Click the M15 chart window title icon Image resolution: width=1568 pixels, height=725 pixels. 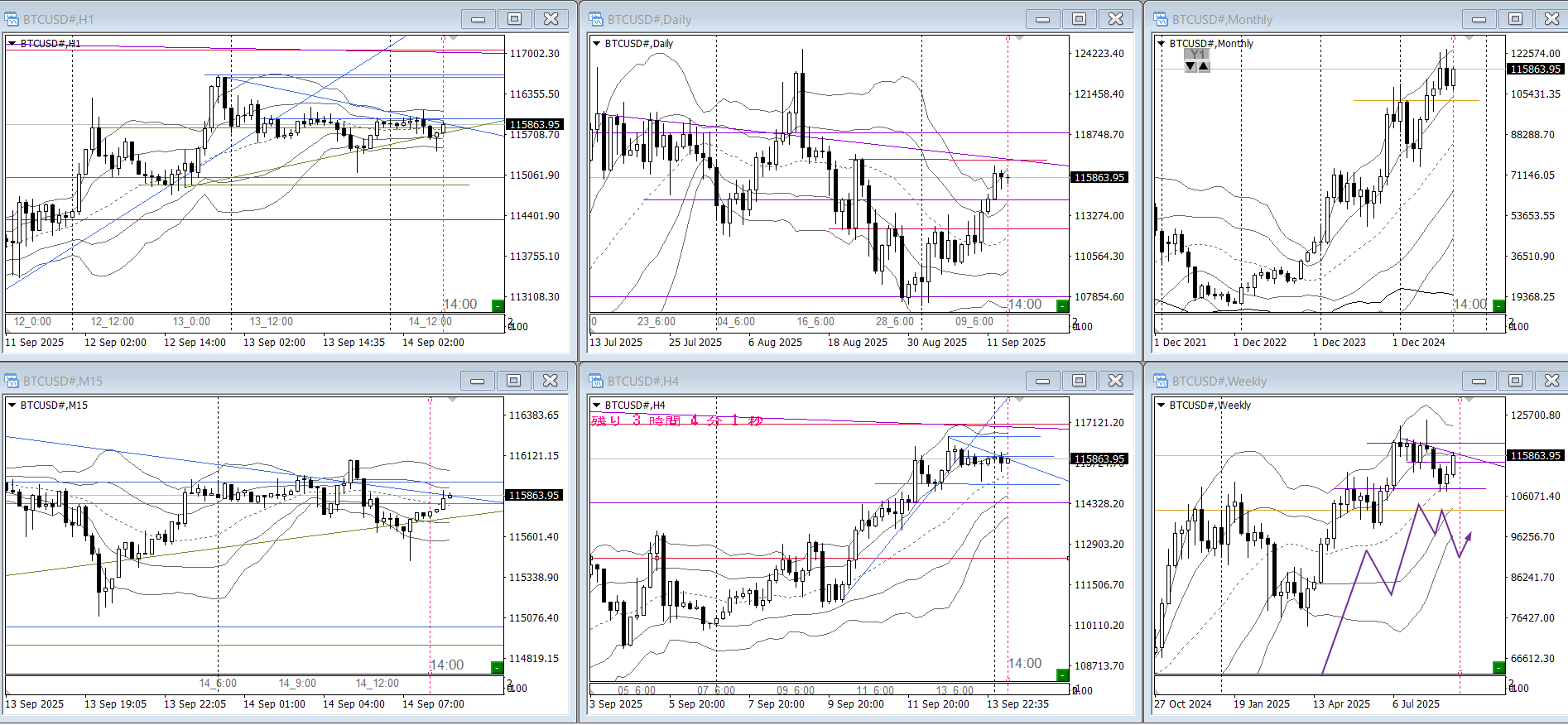pos(12,381)
